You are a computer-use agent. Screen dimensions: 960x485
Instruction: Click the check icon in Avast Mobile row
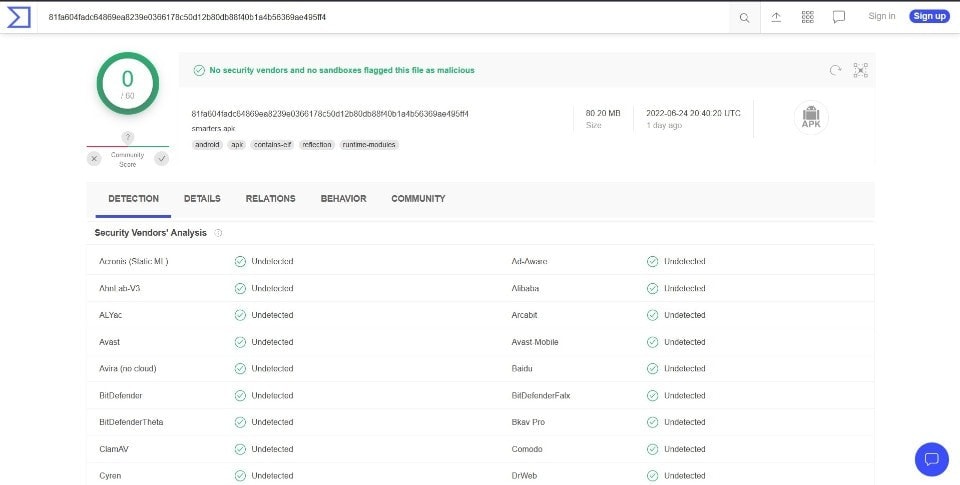click(x=653, y=342)
